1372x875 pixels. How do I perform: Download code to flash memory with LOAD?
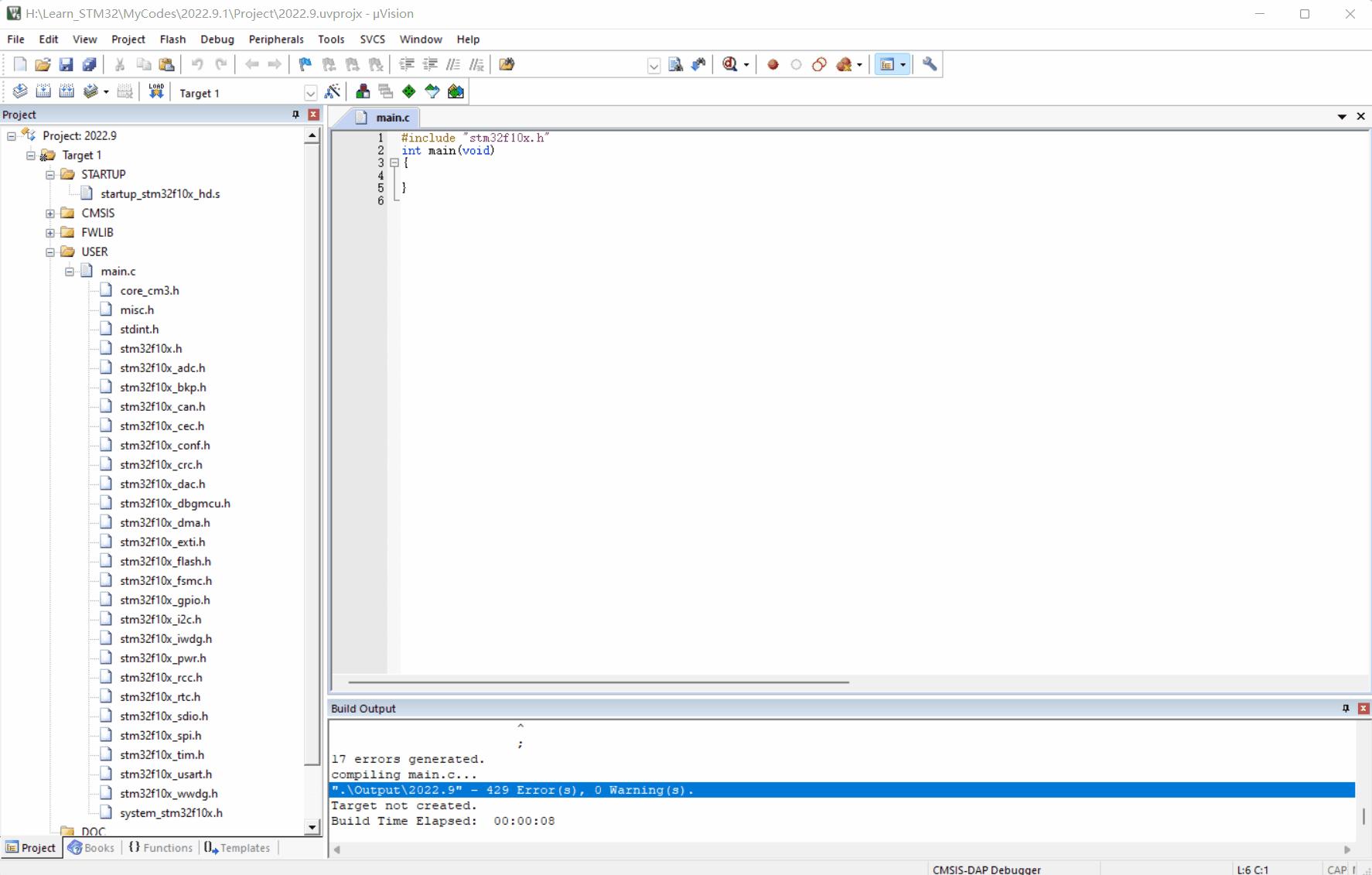[155, 91]
